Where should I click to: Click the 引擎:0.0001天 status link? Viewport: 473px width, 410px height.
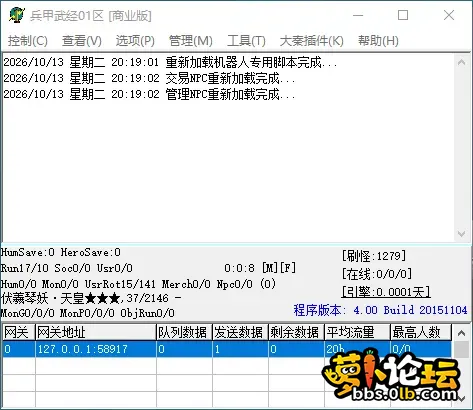point(386,292)
